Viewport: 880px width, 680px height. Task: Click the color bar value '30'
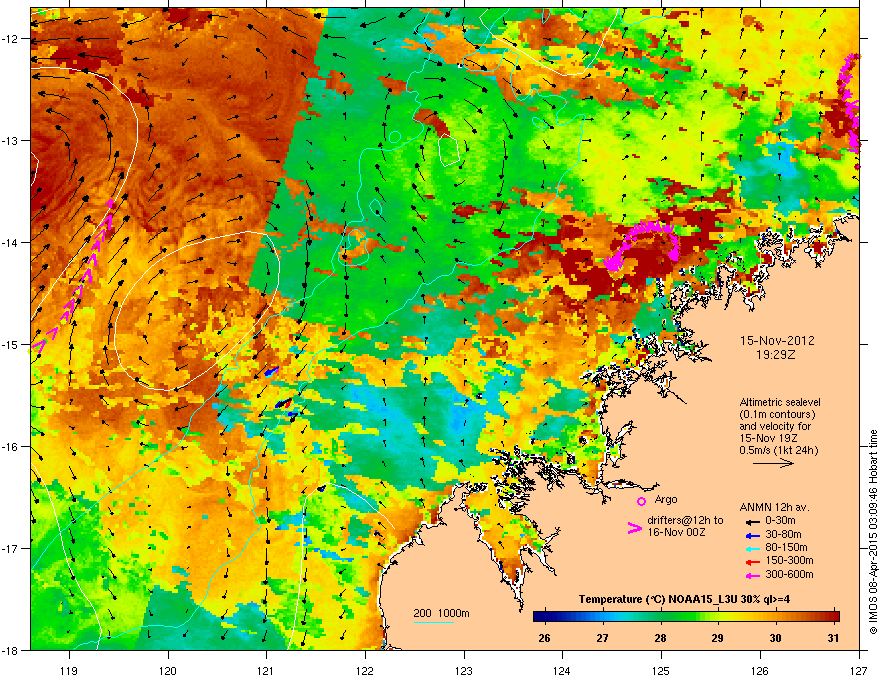(776, 638)
